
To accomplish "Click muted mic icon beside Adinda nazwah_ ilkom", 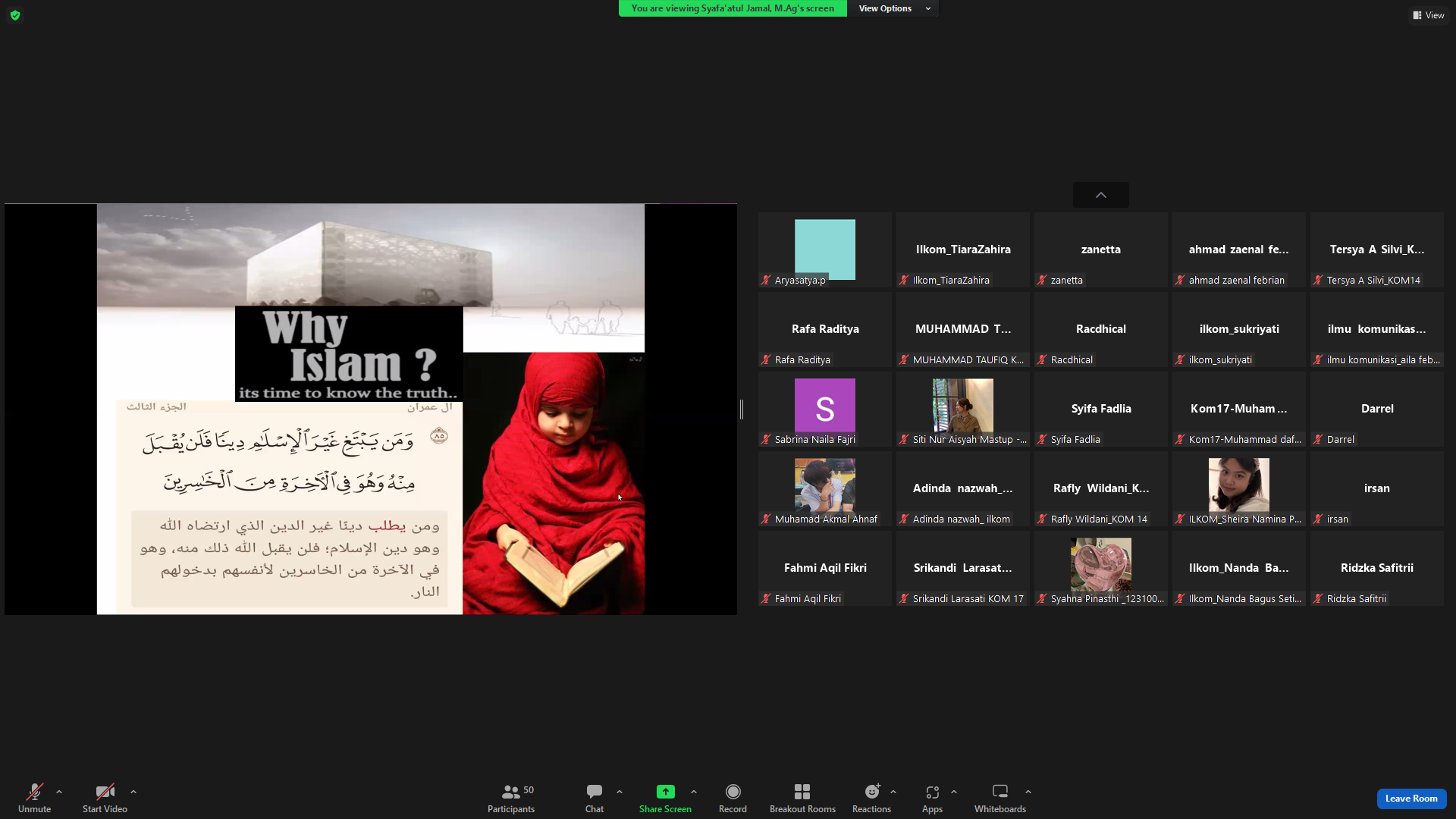I will (x=904, y=519).
